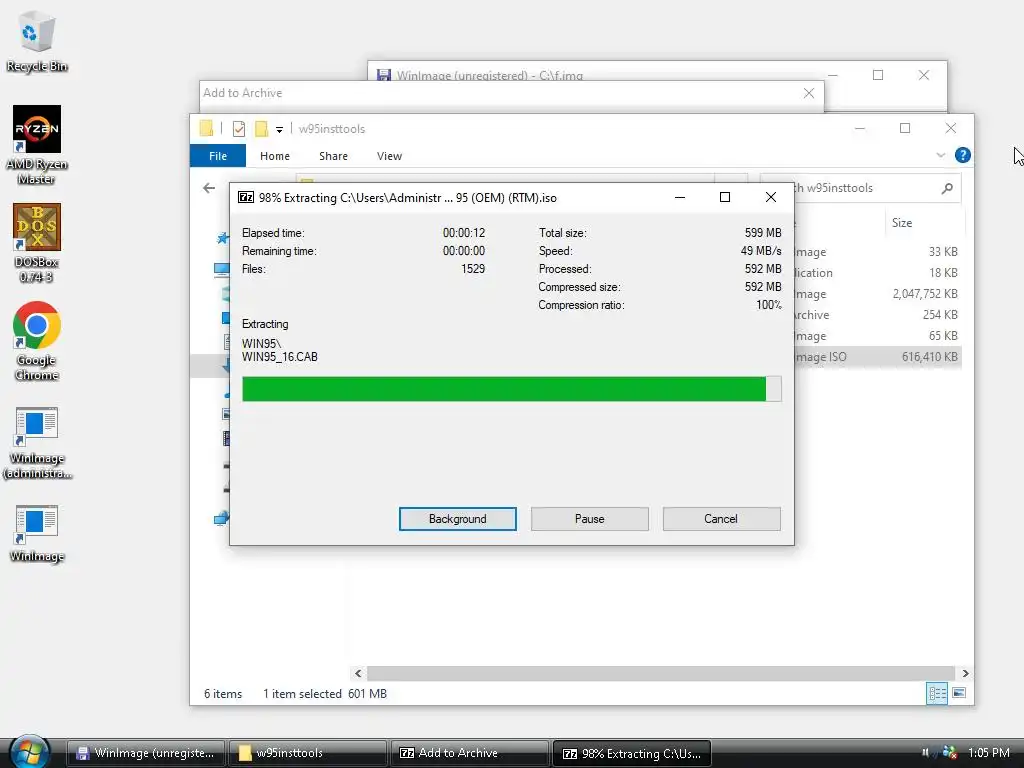Switch to 98% Extracting taskbar button
The height and width of the screenshot is (768, 1024).
(x=632, y=753)
